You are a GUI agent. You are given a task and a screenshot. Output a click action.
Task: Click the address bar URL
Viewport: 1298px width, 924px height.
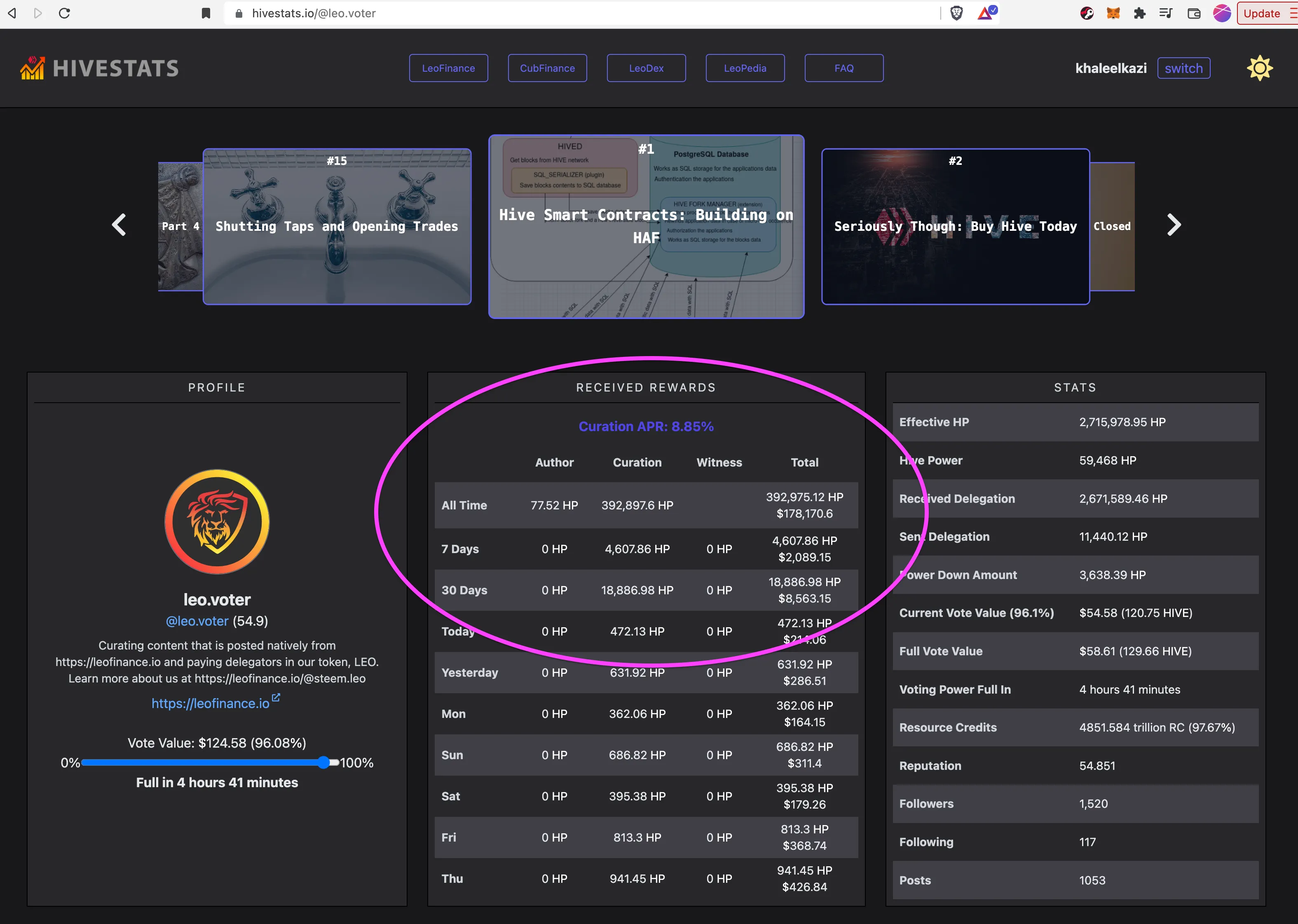314,13
